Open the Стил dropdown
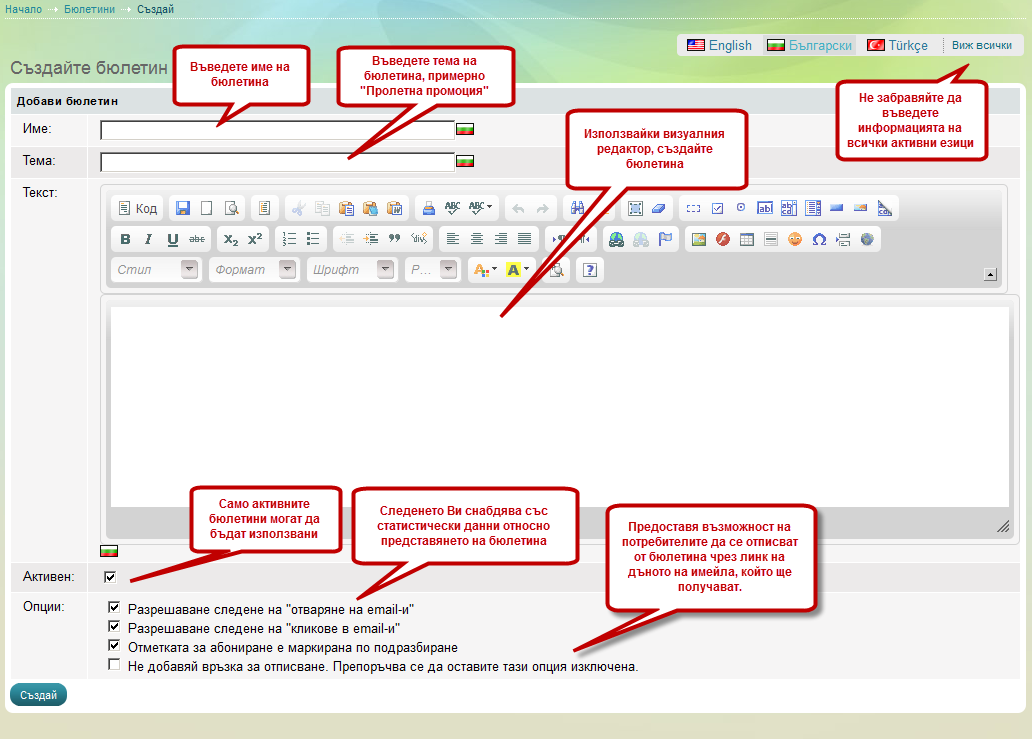 coord(155,269)
